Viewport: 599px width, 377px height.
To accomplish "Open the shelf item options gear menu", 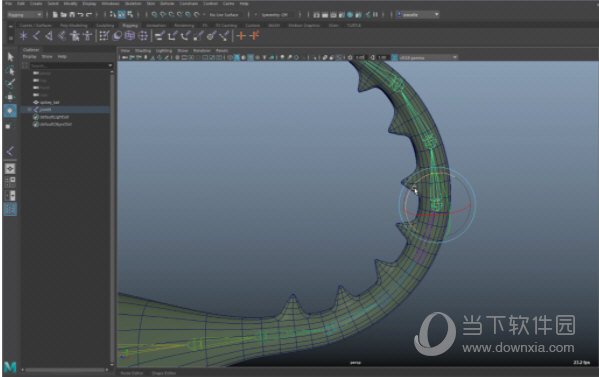I will 11,38.
